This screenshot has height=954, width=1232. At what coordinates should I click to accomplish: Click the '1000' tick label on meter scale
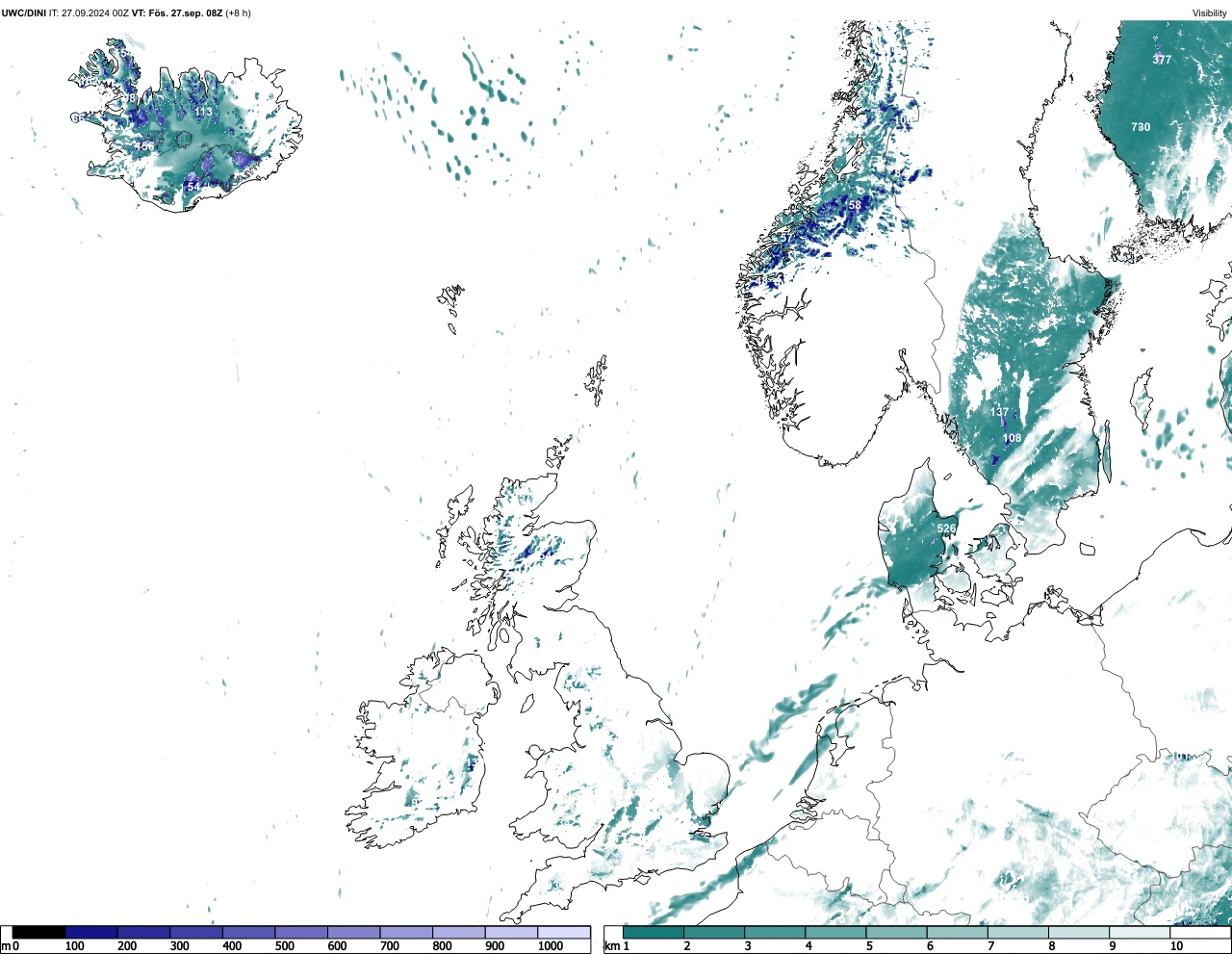click(x=551, y=946)
